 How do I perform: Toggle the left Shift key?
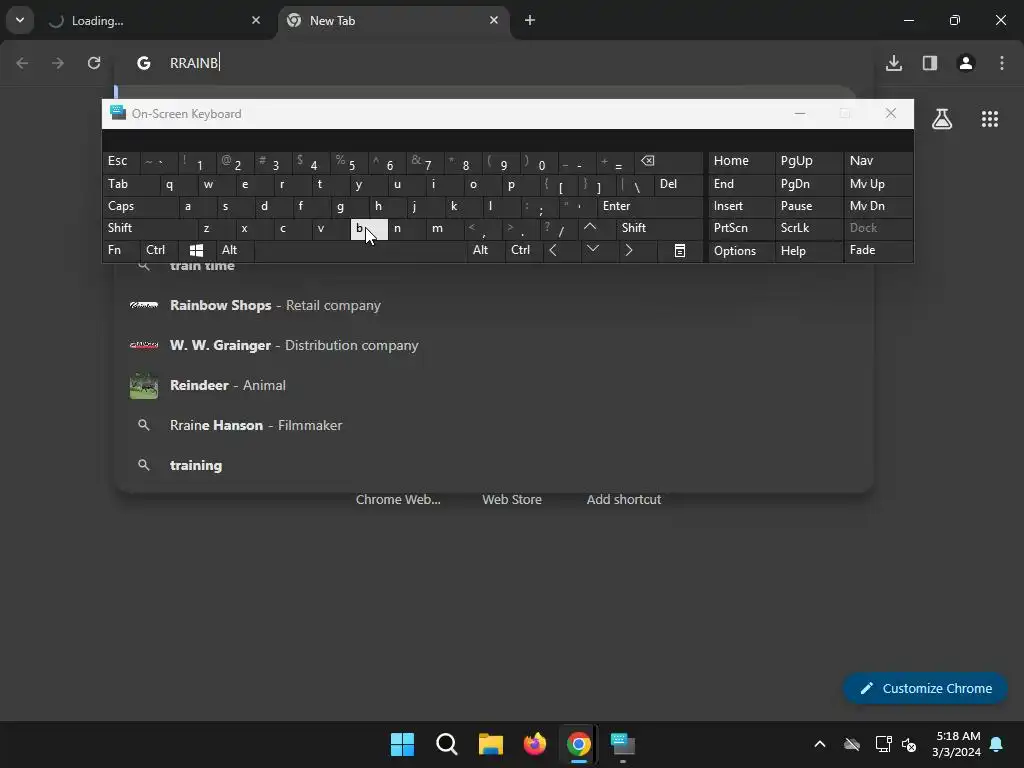click(150, 228)
